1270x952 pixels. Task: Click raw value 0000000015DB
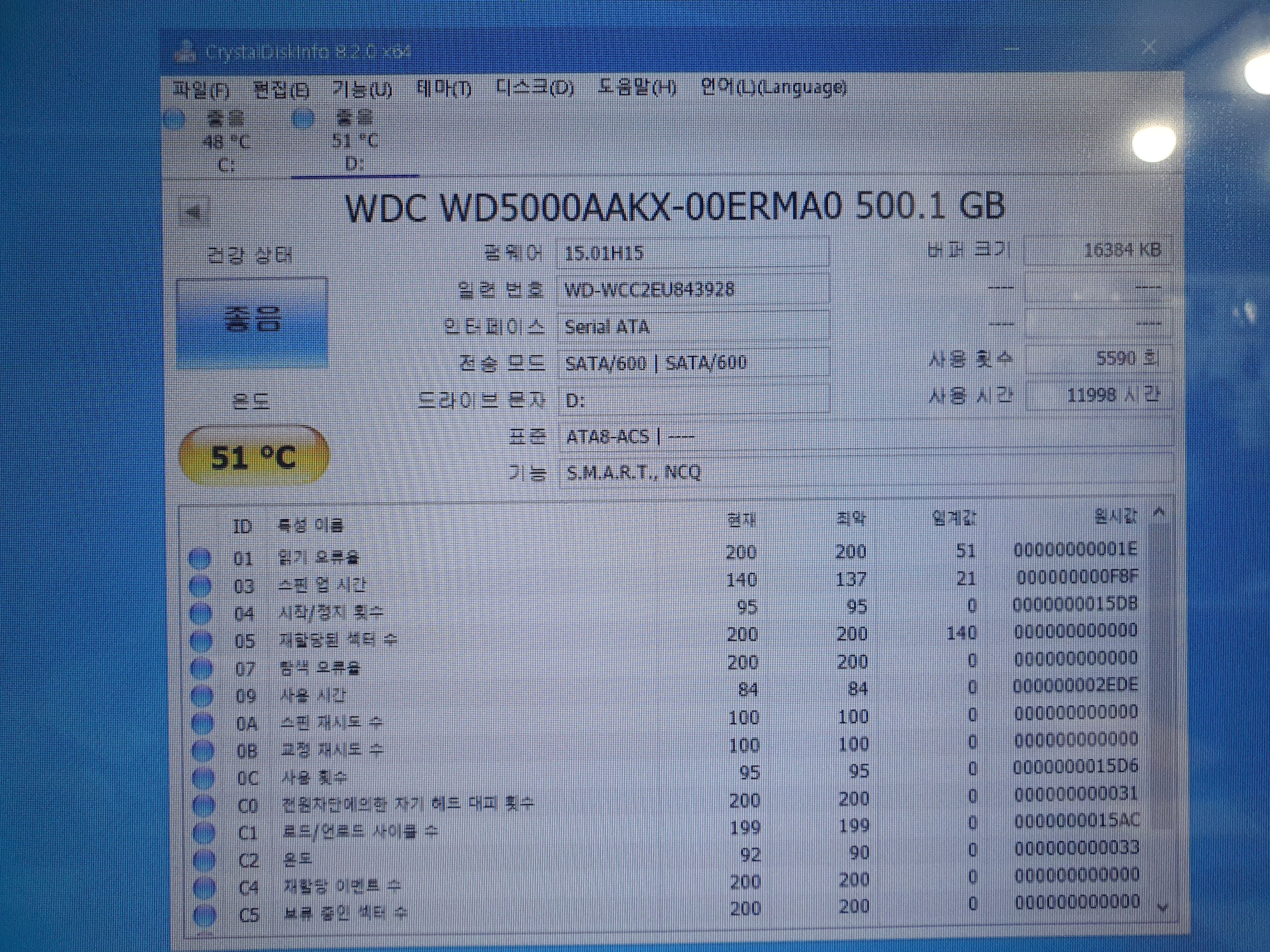[x=1075, y=604]
